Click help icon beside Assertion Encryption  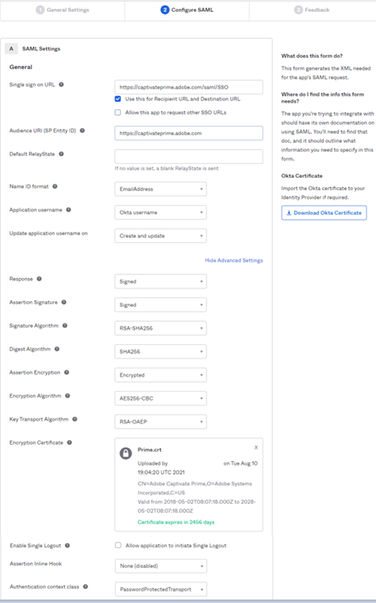click(67, 372)
